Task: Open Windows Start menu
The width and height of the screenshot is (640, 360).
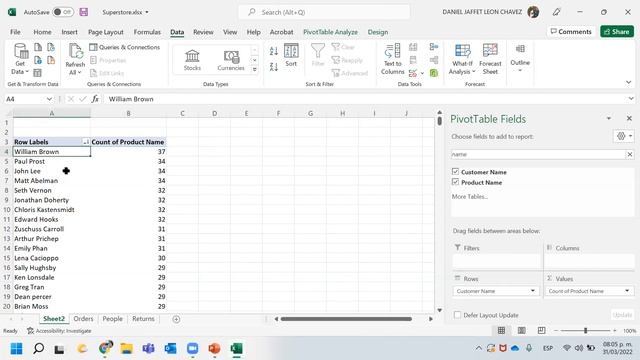Action: (x=17, y=349)
